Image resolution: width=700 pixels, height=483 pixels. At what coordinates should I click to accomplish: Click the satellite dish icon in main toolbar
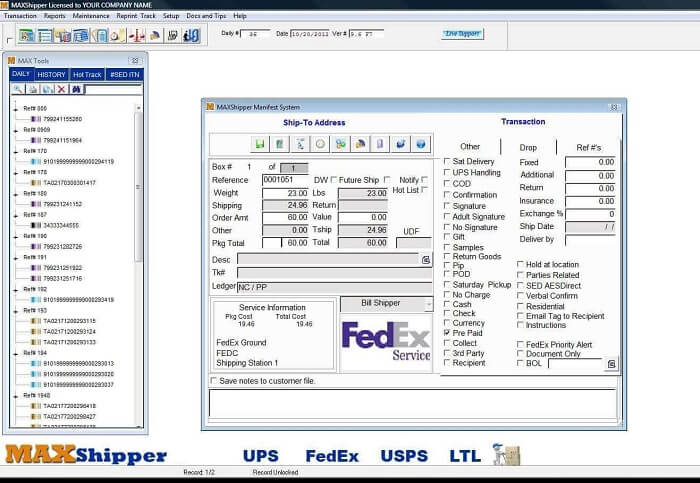(154, 35)
